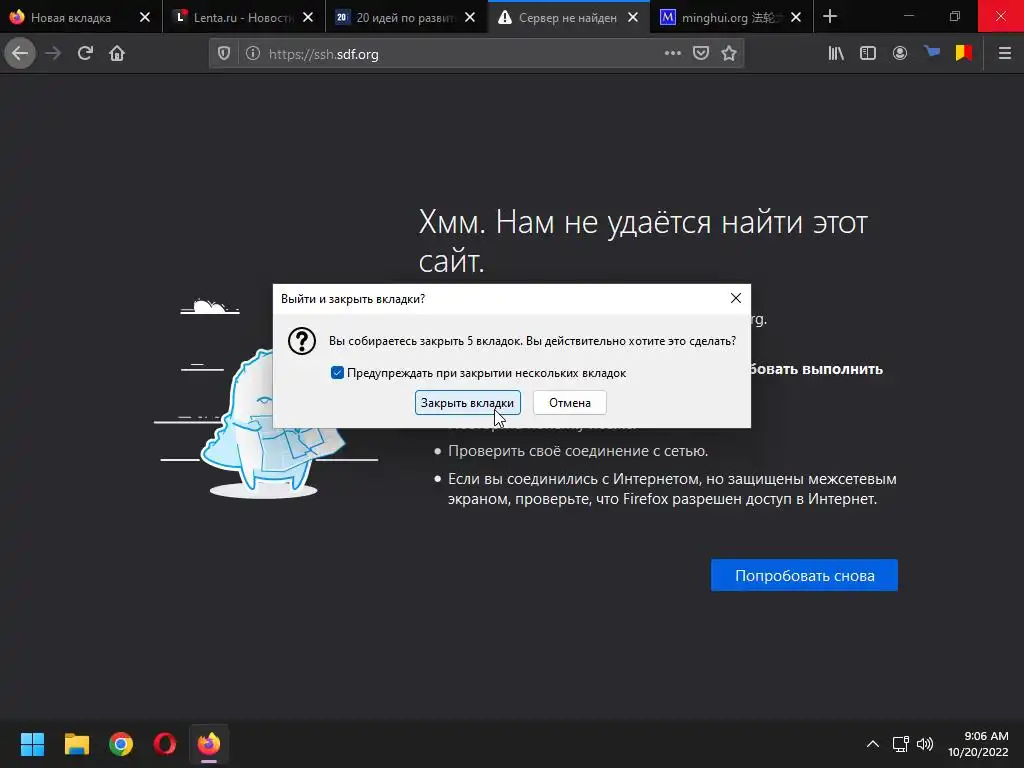Viewport: 1024px width, 768px height.
Task: Save page to Pocket icon
Action: [x=701, y=54]
